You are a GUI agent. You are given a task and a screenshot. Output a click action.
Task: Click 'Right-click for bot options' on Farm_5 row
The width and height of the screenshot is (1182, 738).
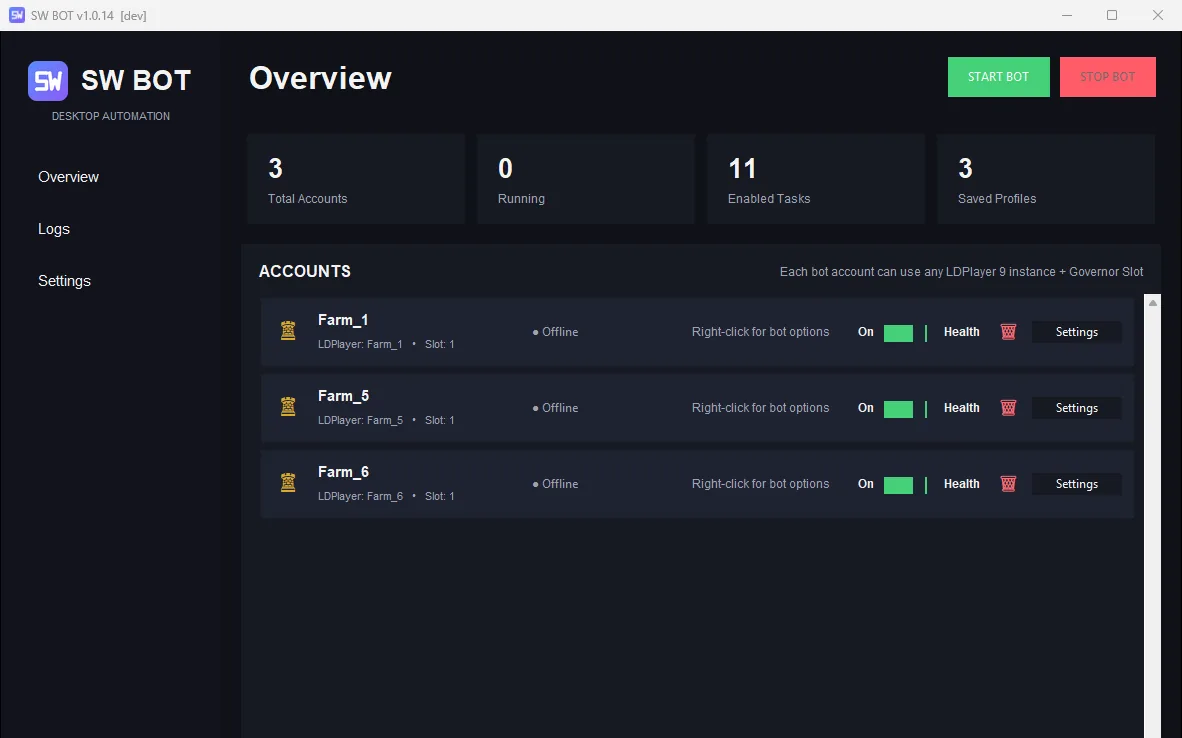tap(761, 408)
